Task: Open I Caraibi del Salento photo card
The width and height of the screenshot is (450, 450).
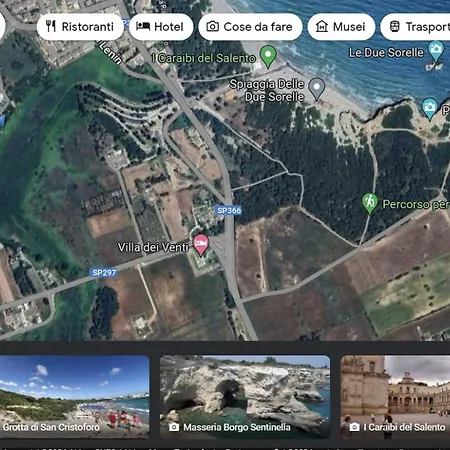Action: tap(395, 396)
